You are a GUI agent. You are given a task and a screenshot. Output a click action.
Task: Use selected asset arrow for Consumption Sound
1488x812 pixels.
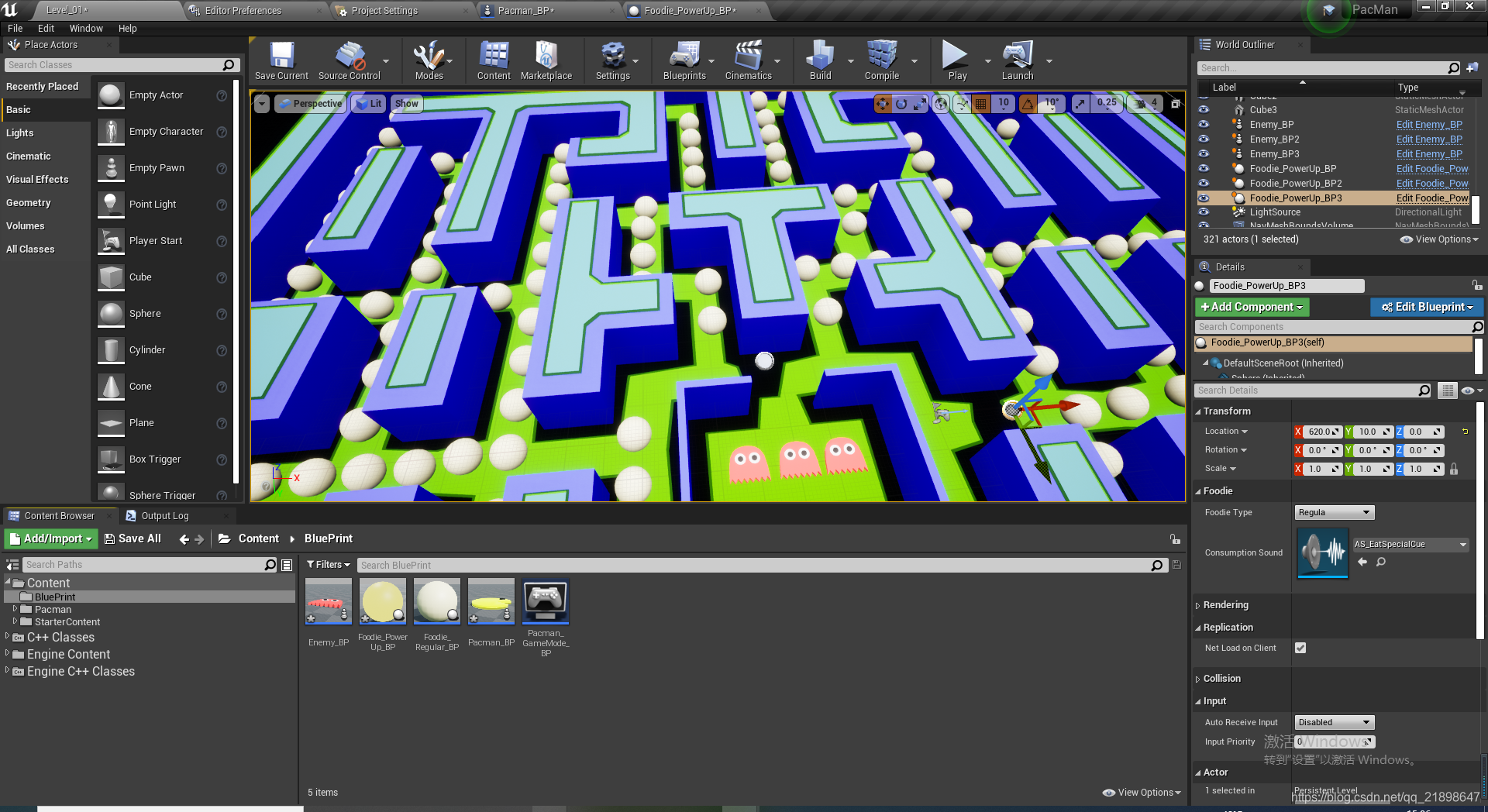1362,562
